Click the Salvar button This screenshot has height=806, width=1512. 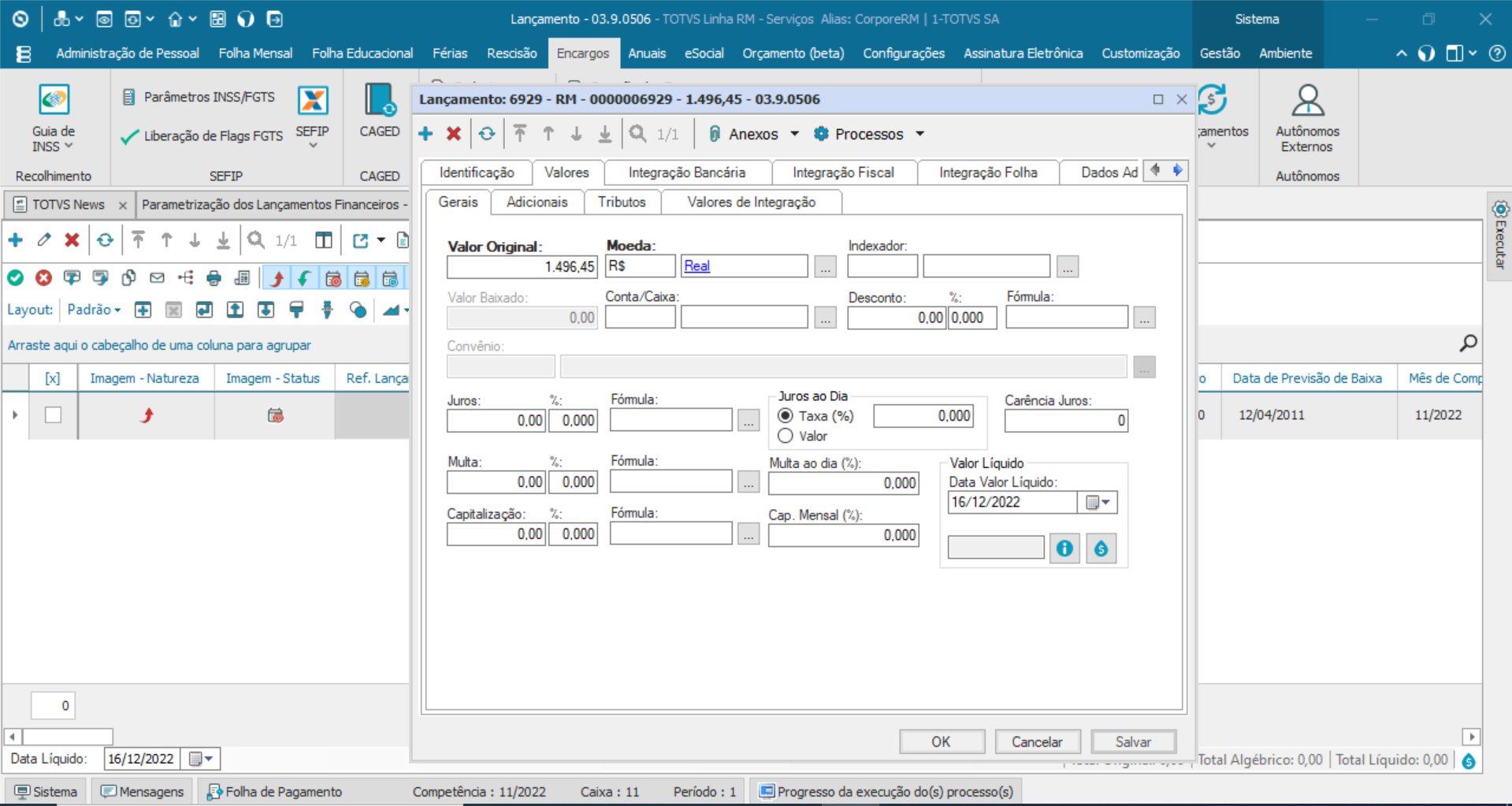click(x=1133, y=742)
